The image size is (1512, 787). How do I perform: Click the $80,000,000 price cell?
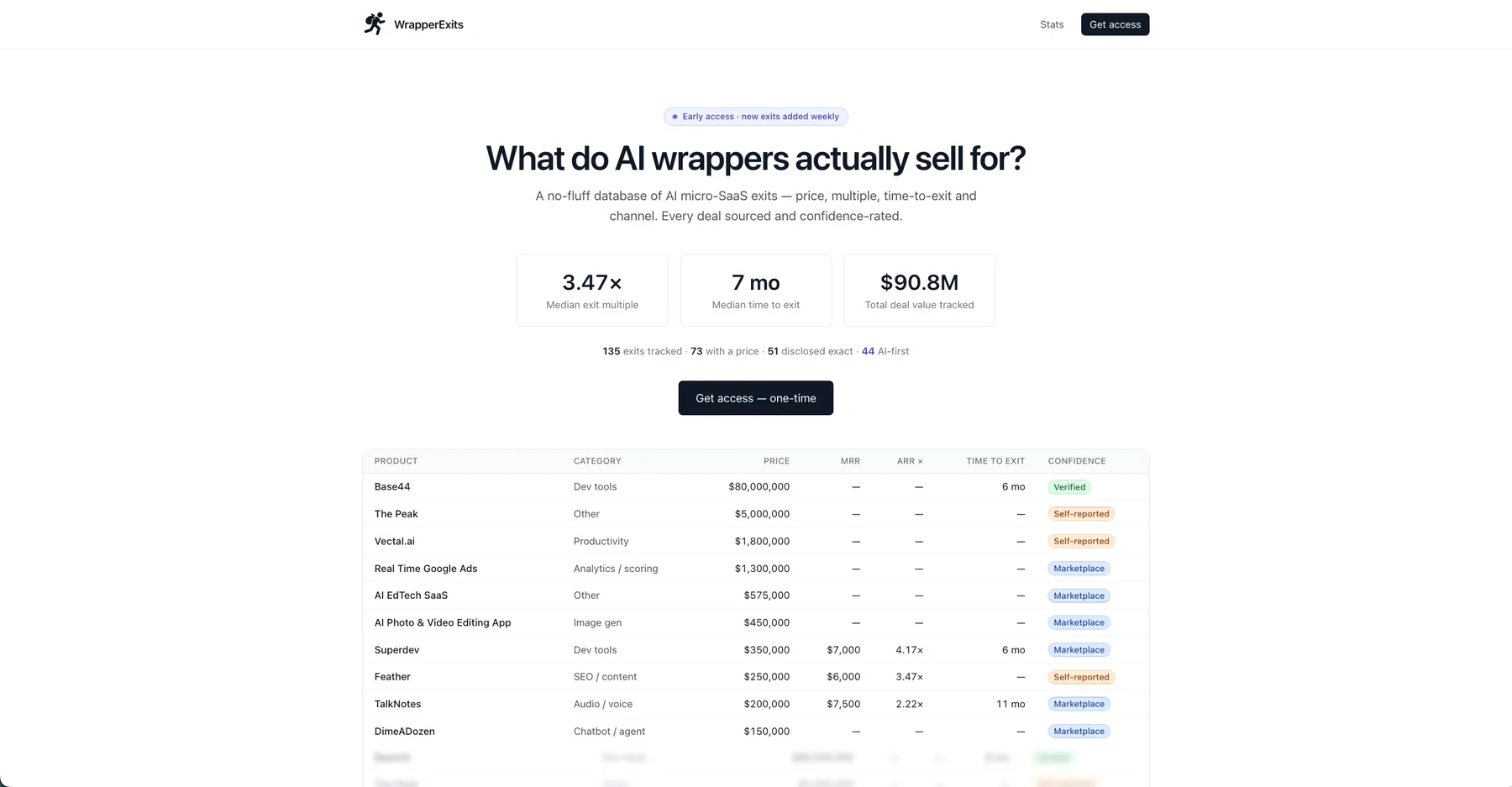click(x=759, y=487)
